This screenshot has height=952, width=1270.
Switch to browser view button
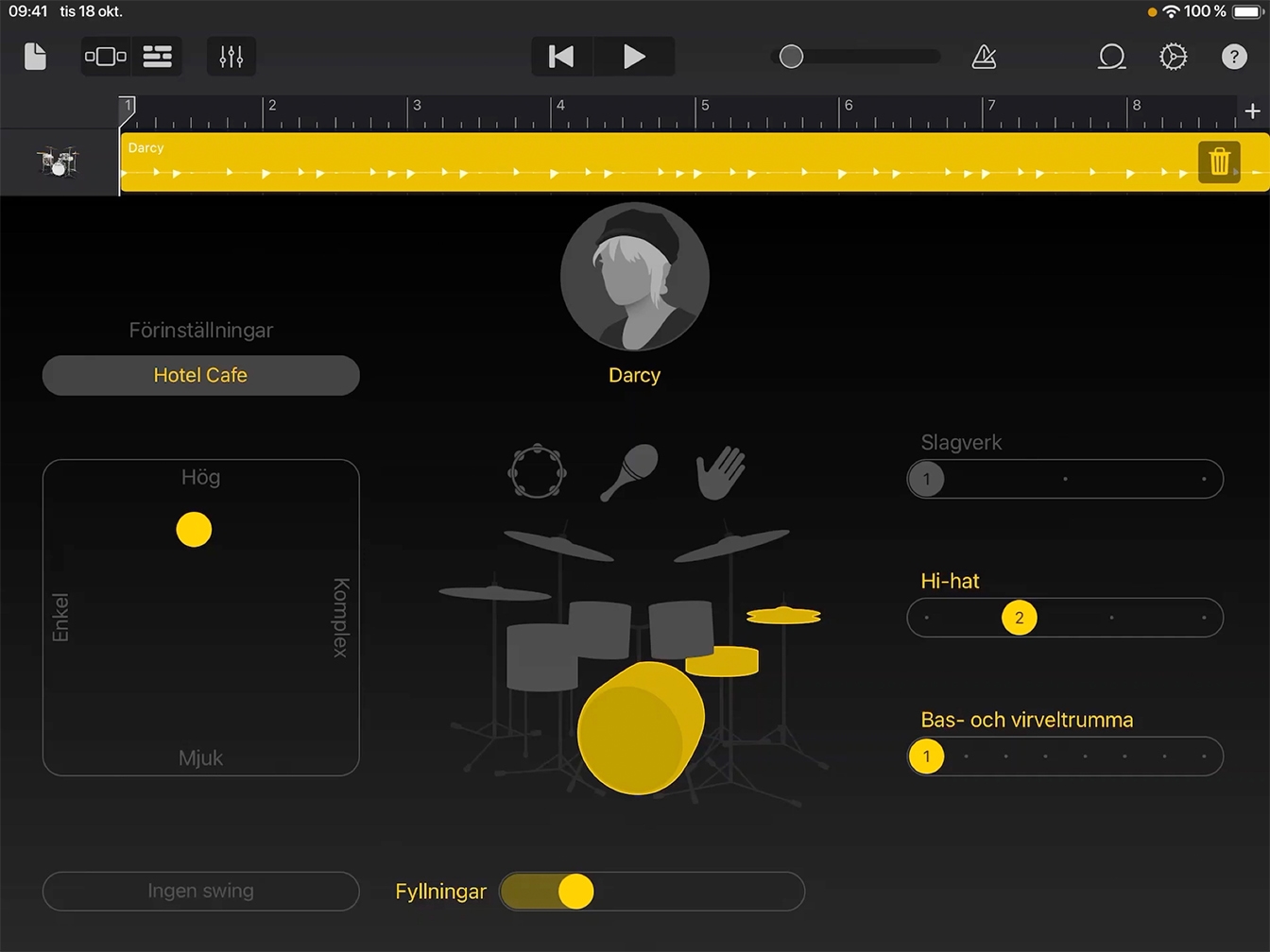106,57
